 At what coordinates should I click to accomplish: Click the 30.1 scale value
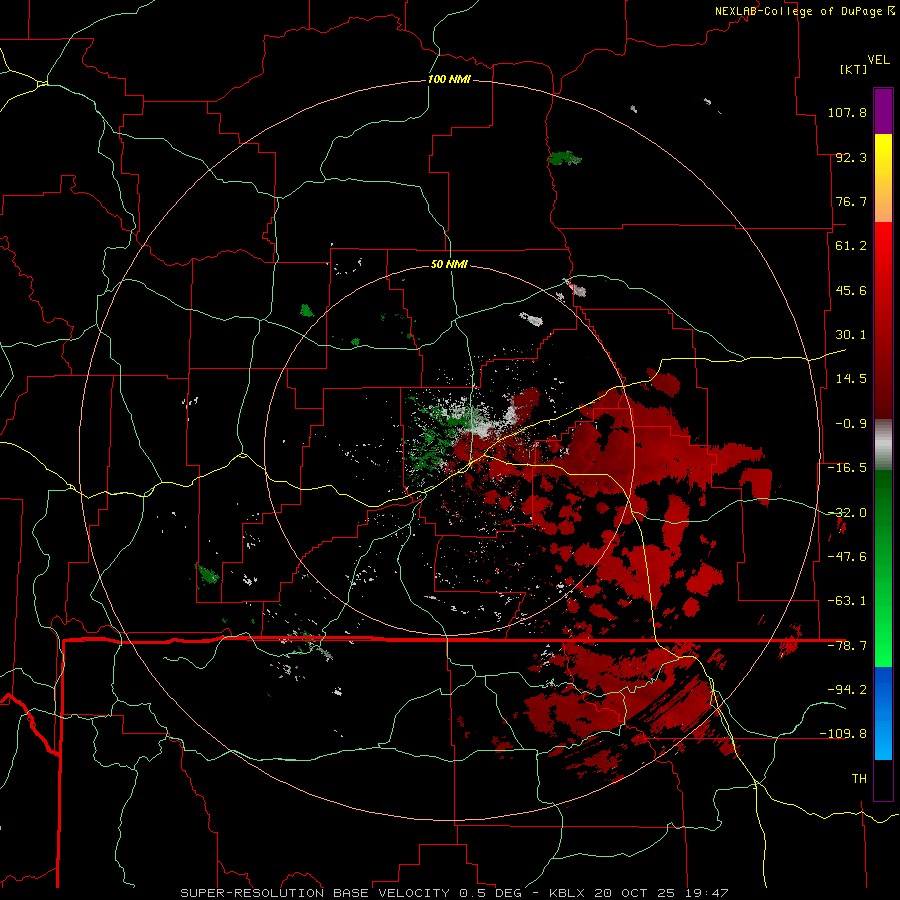[851, 335]
